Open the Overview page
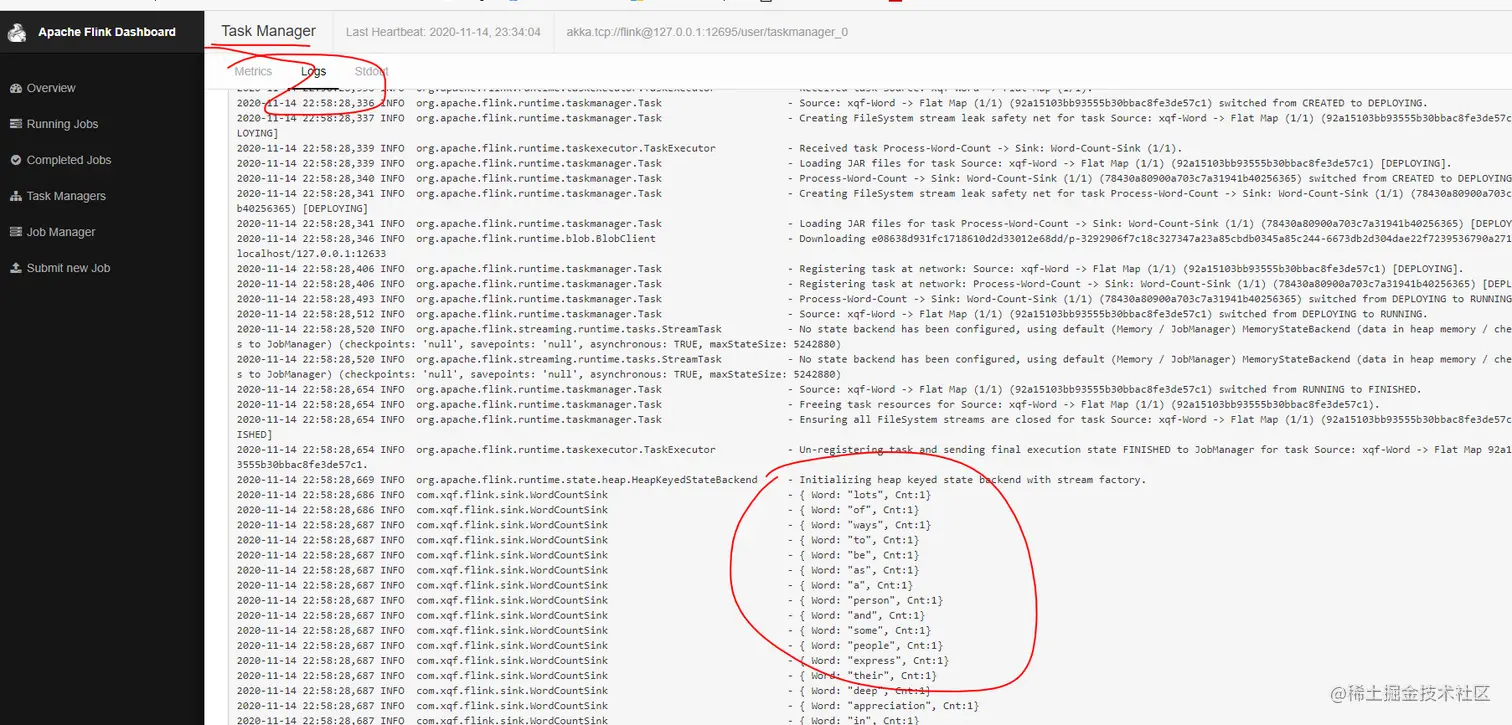This screenshot has width=1512, height=725. pyautogui.click(x=51, y=88)
